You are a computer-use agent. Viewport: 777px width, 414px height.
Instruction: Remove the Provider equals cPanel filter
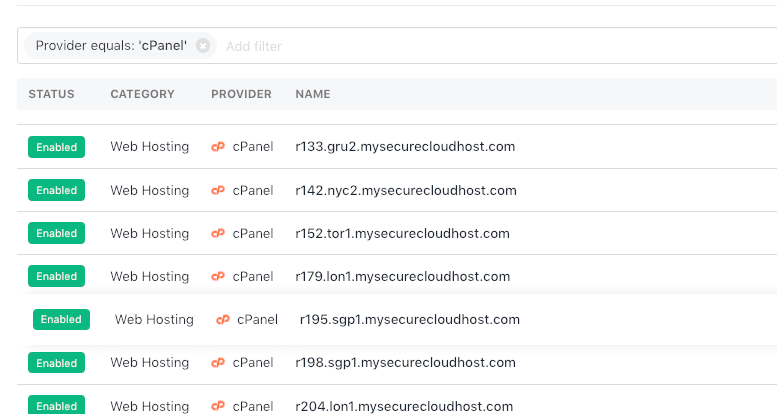point(203,46)
